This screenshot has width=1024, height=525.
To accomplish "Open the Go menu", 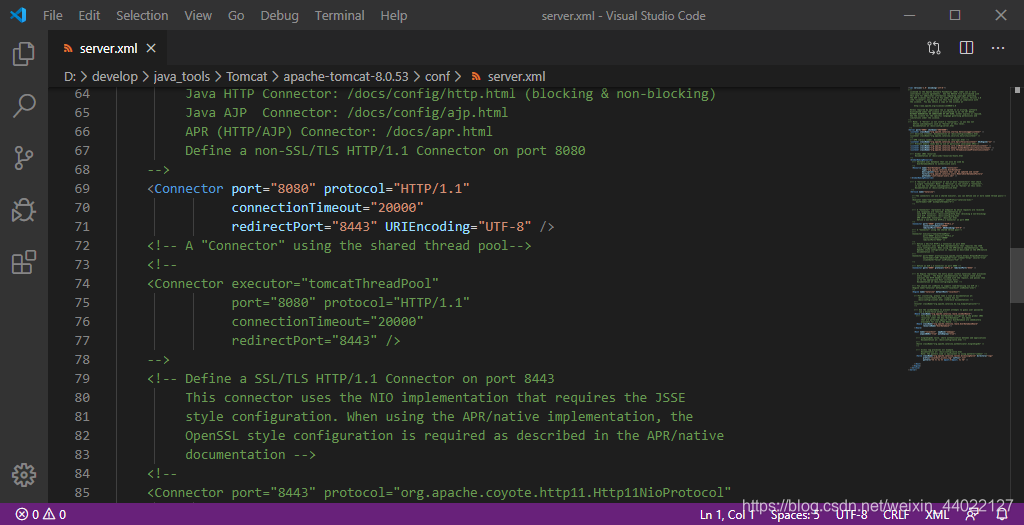I will [236, 16].
